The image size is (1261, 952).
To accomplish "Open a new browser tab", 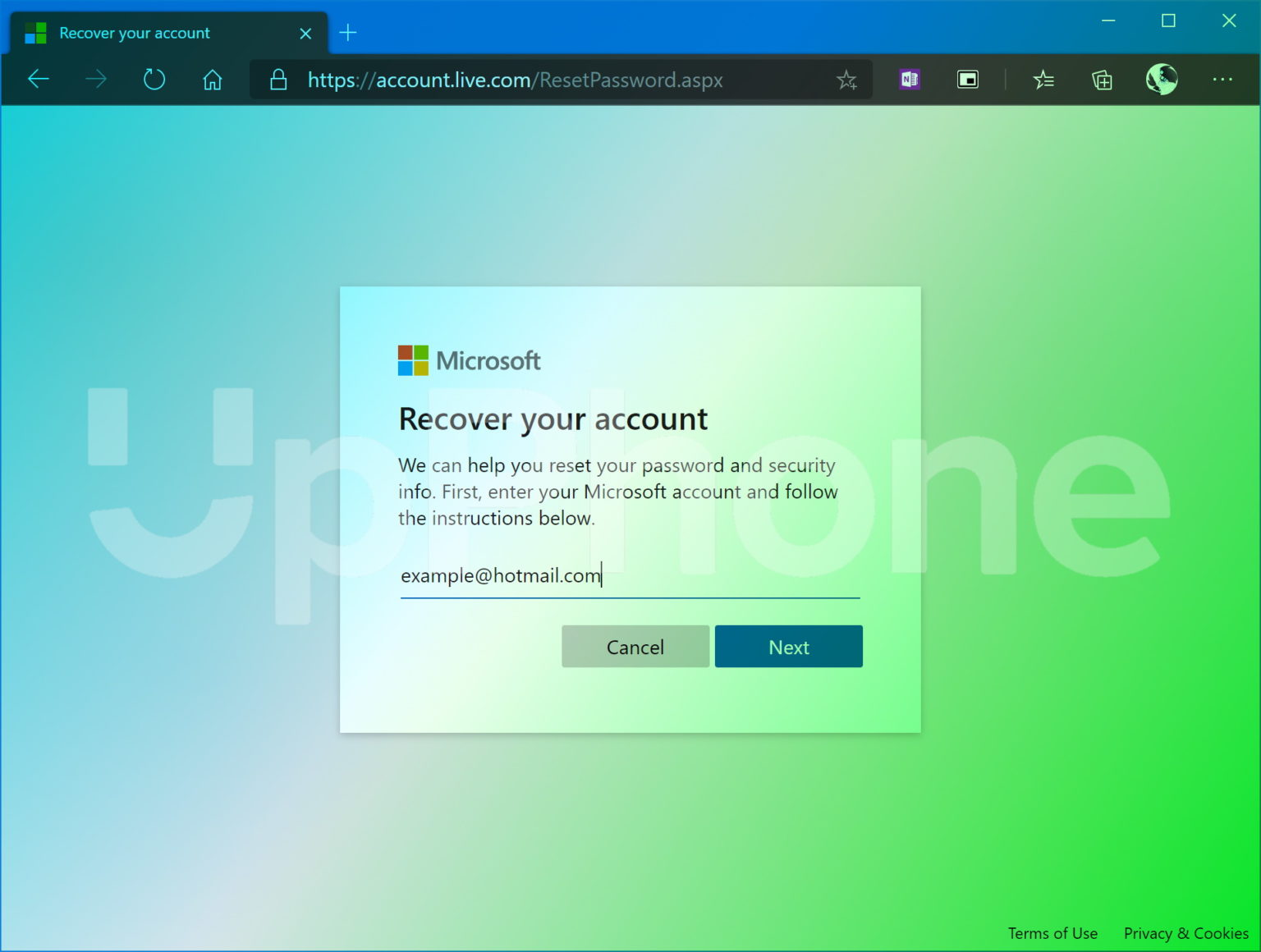I will tap(348, 33).
